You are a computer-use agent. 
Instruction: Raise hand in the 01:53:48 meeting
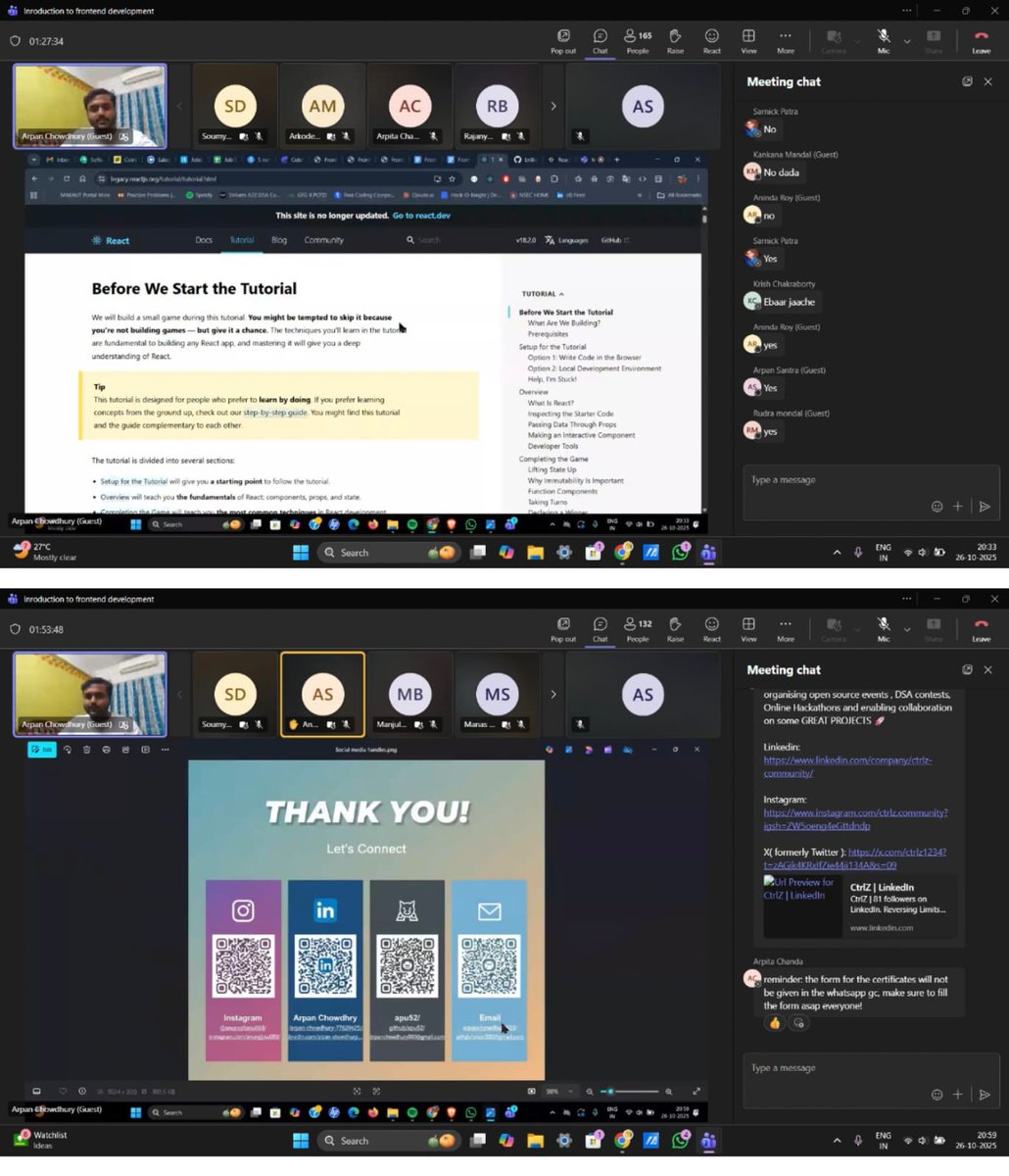point(675,629)
